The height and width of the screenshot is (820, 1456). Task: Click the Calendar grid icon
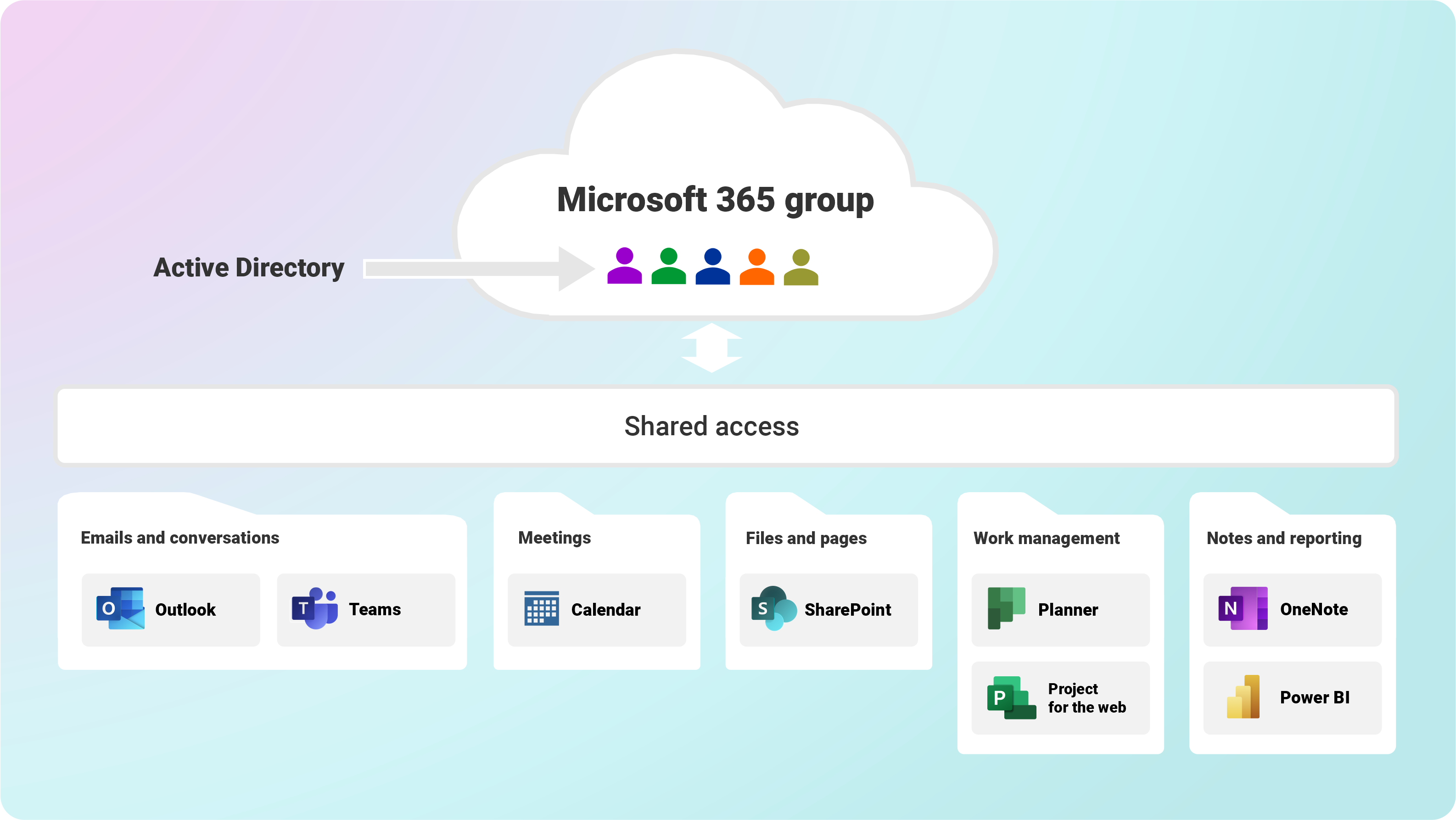tap(542, 608)
